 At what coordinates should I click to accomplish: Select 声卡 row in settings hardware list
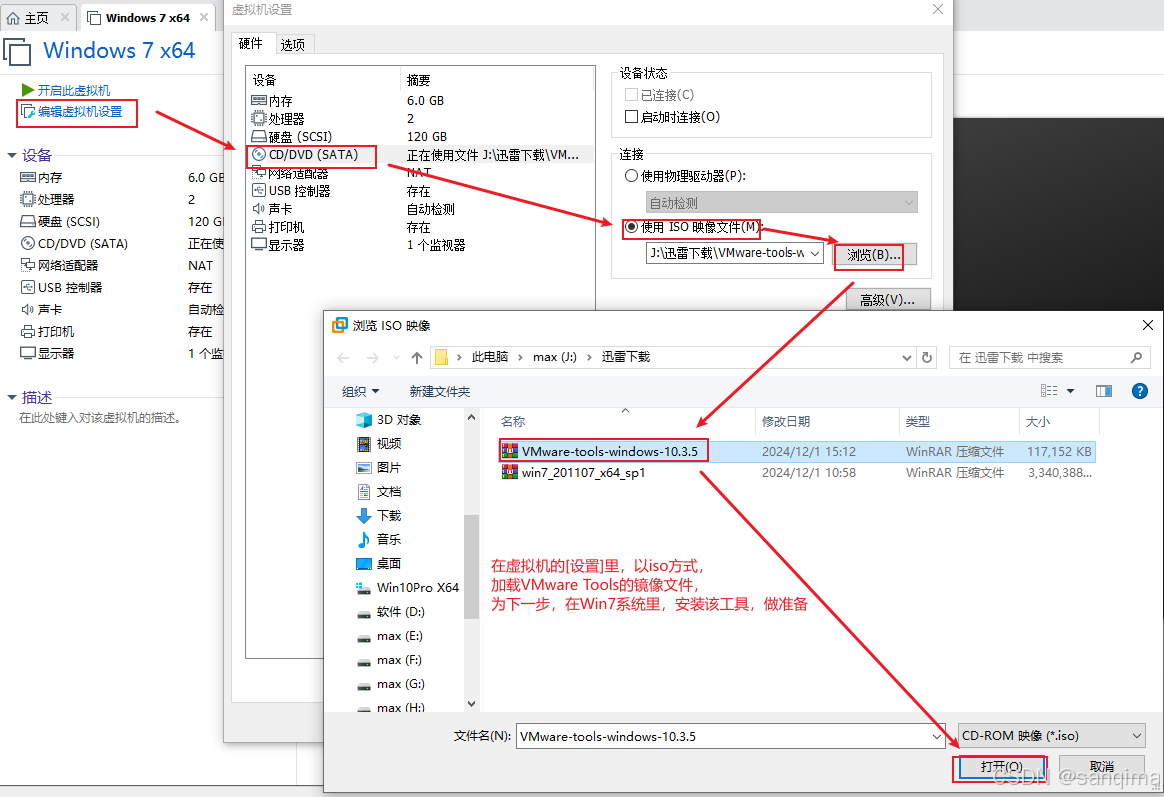click(x=421, y=209)
